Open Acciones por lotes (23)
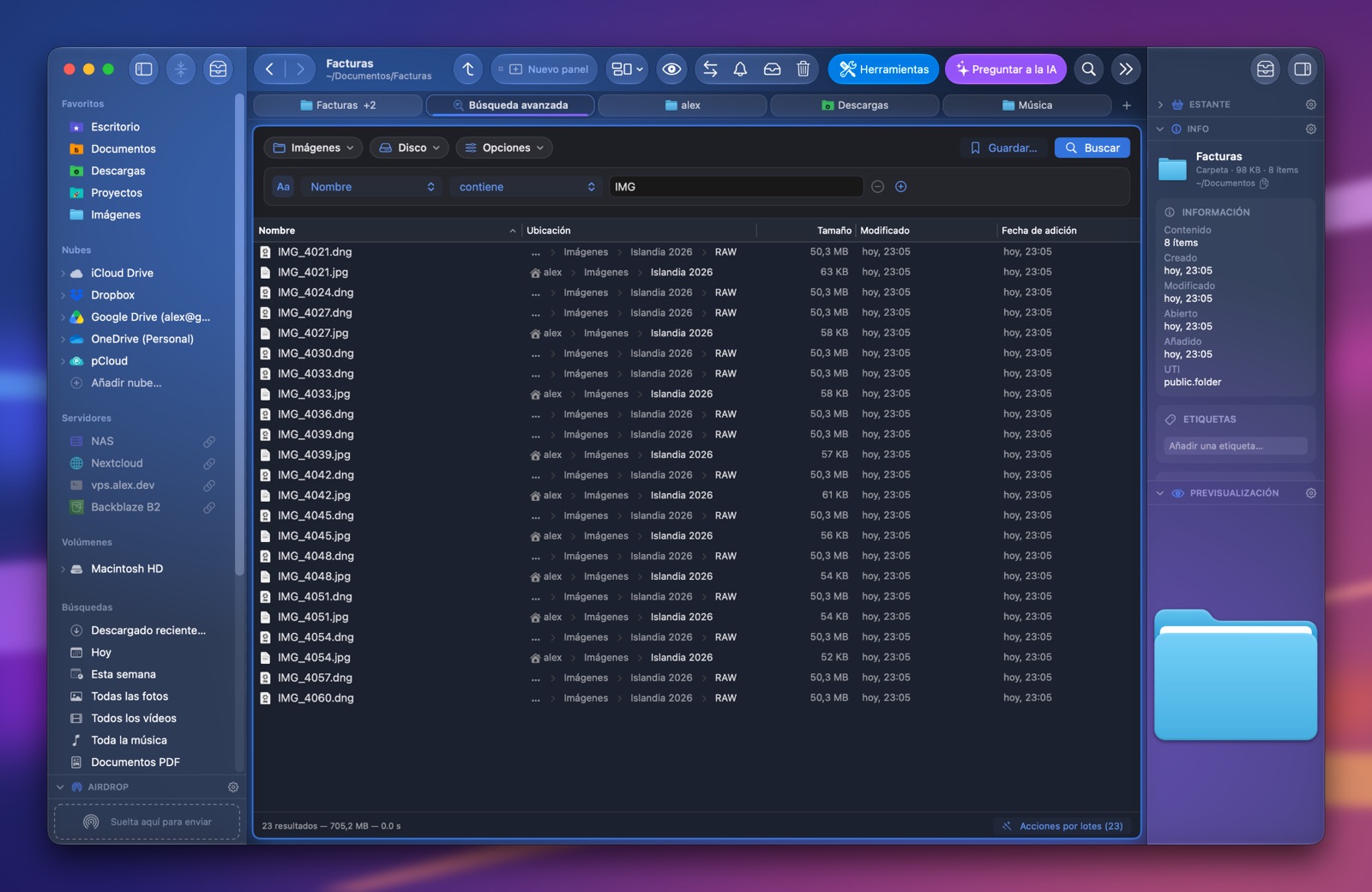This screenshot has width=1372, height=892. pos(1063,826)
